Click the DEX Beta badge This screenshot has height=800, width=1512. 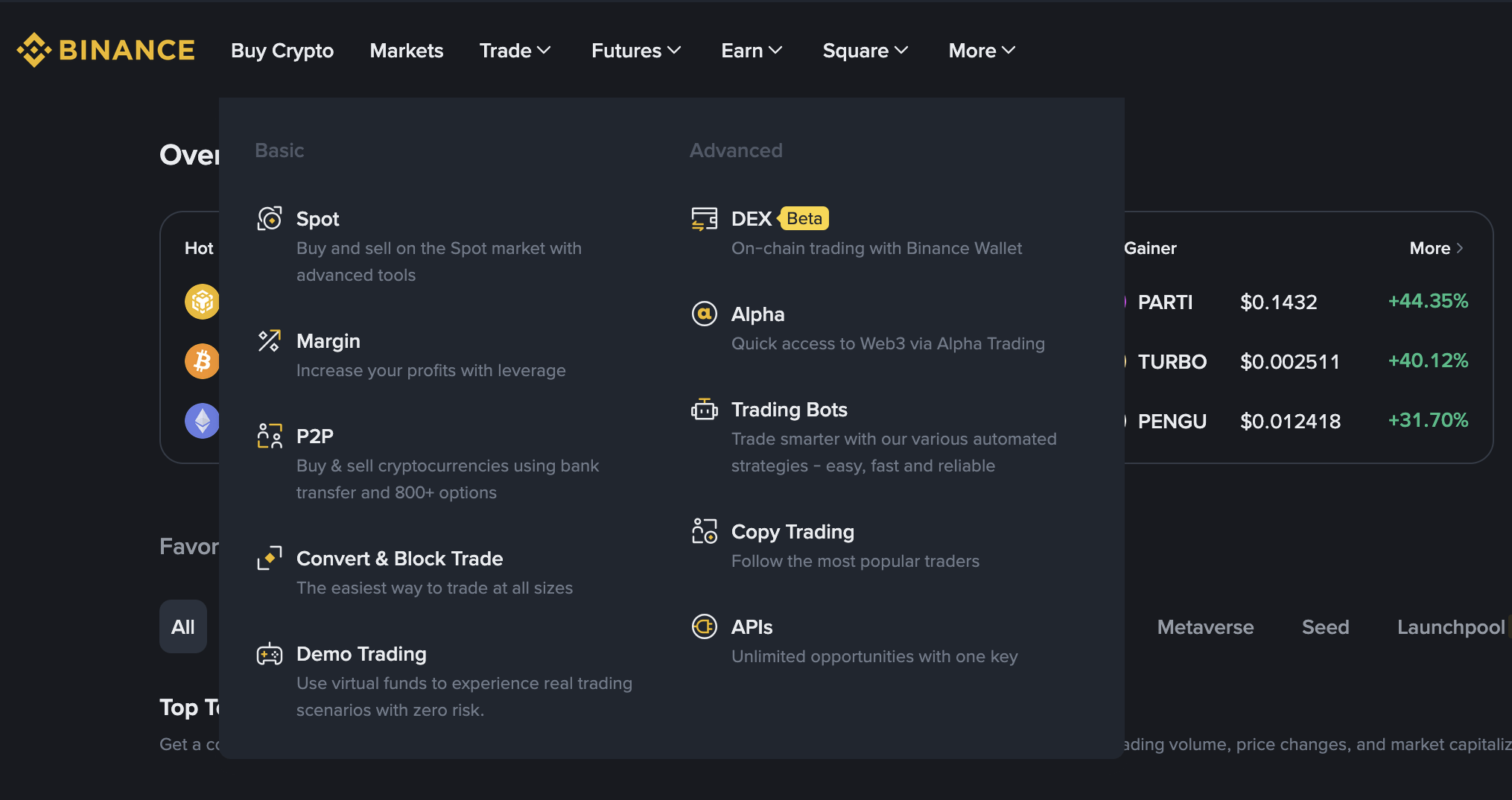[x=803, y=218]
